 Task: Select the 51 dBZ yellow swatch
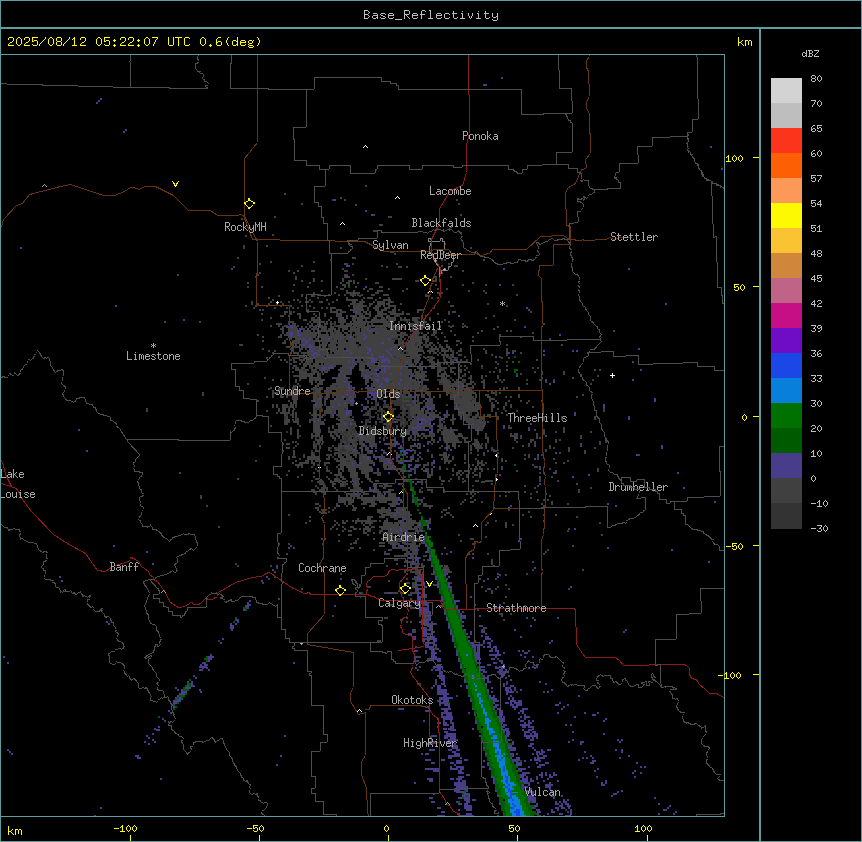pyautogui.click(x=786, y=215)
